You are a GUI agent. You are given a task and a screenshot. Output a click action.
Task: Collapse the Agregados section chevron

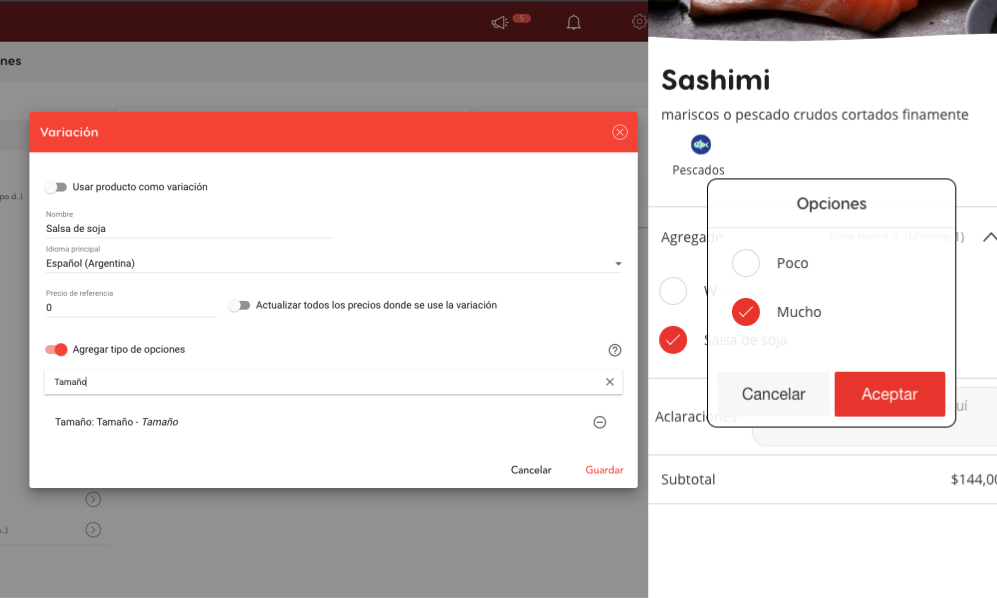[988, 237]
